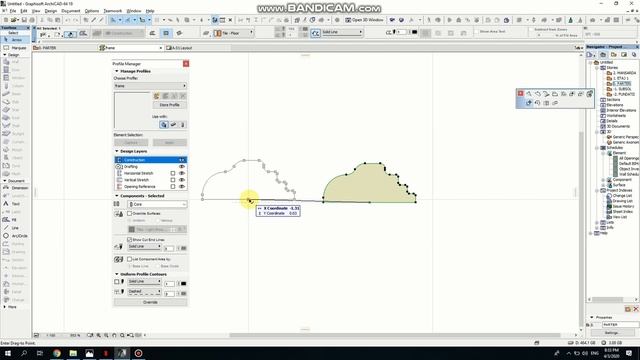The image size is (640, 360).
Task: Select the Construction design layer row
Action: pyautogui.click(x=150, y=160)
